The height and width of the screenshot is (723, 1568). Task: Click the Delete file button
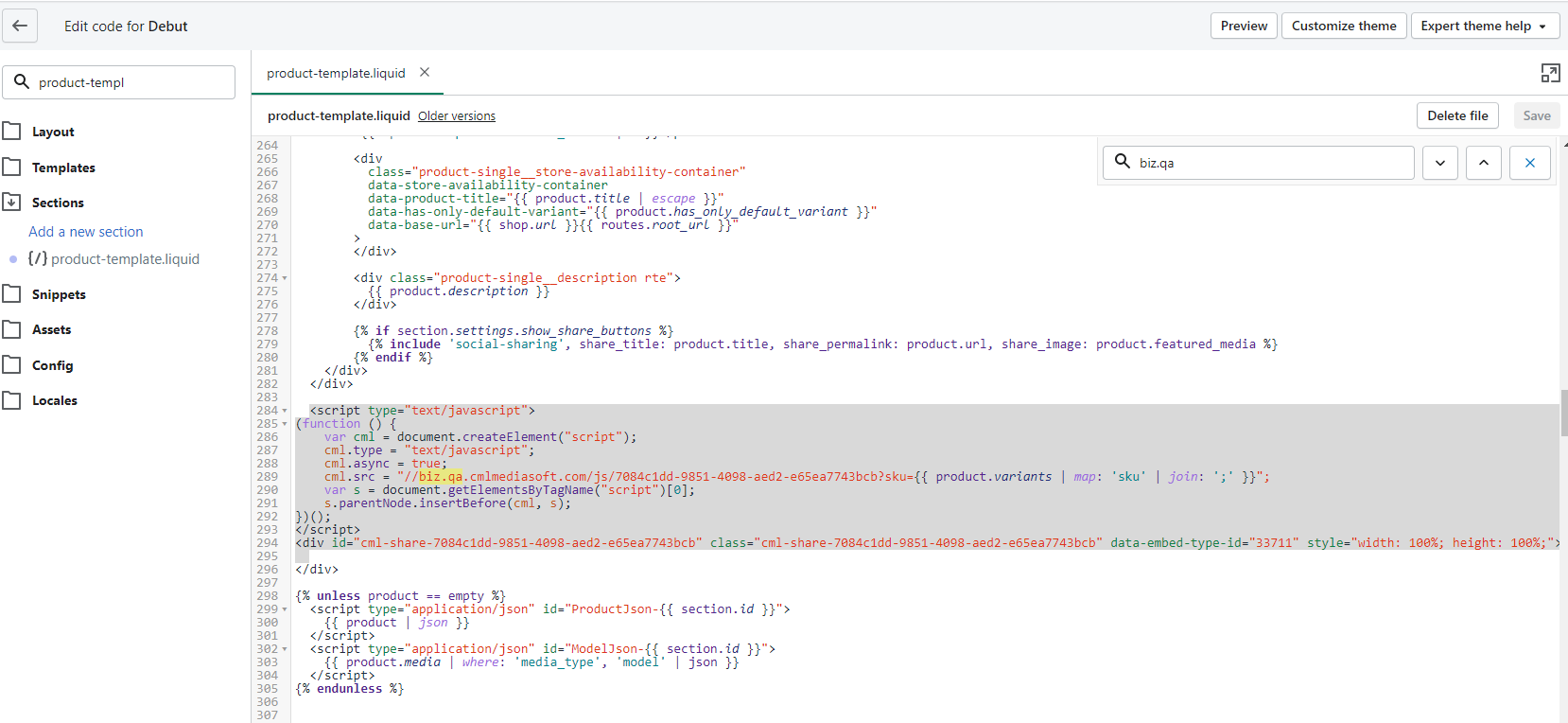pos(1457,115)
